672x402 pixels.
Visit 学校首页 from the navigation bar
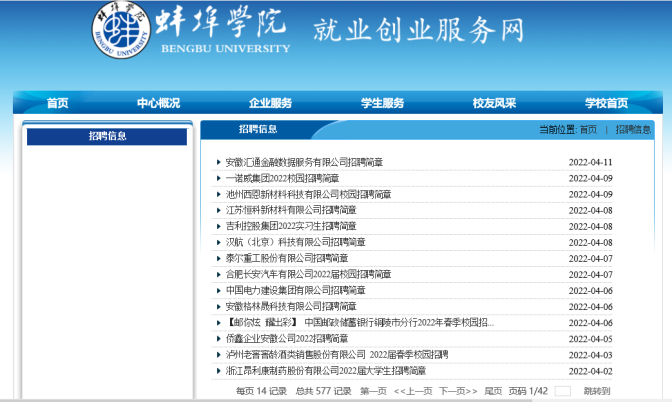tap(606, 103)
